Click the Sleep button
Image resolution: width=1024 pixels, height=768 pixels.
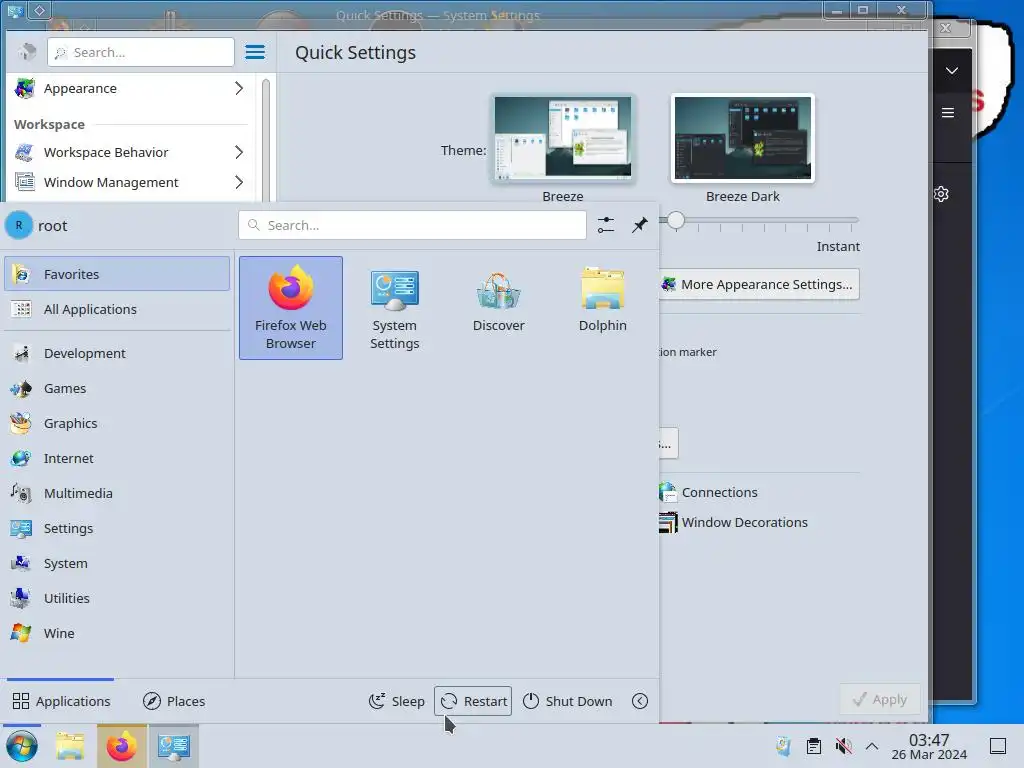coord(396,701)
